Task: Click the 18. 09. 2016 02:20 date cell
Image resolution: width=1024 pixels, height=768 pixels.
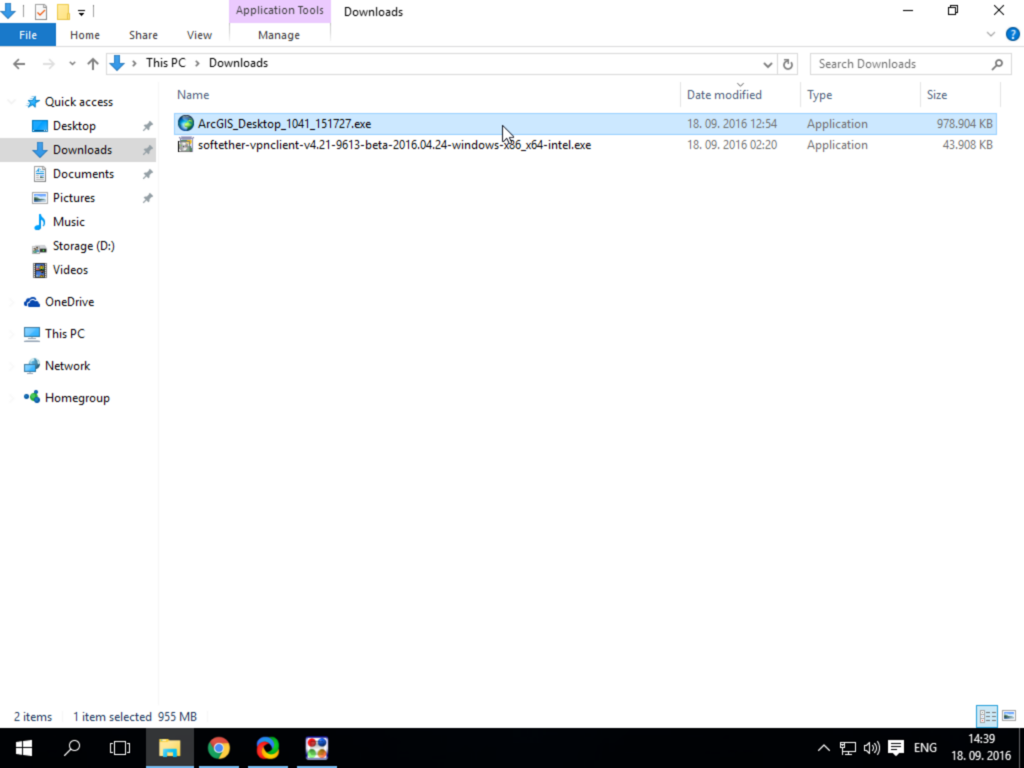Action: (732, 145)
